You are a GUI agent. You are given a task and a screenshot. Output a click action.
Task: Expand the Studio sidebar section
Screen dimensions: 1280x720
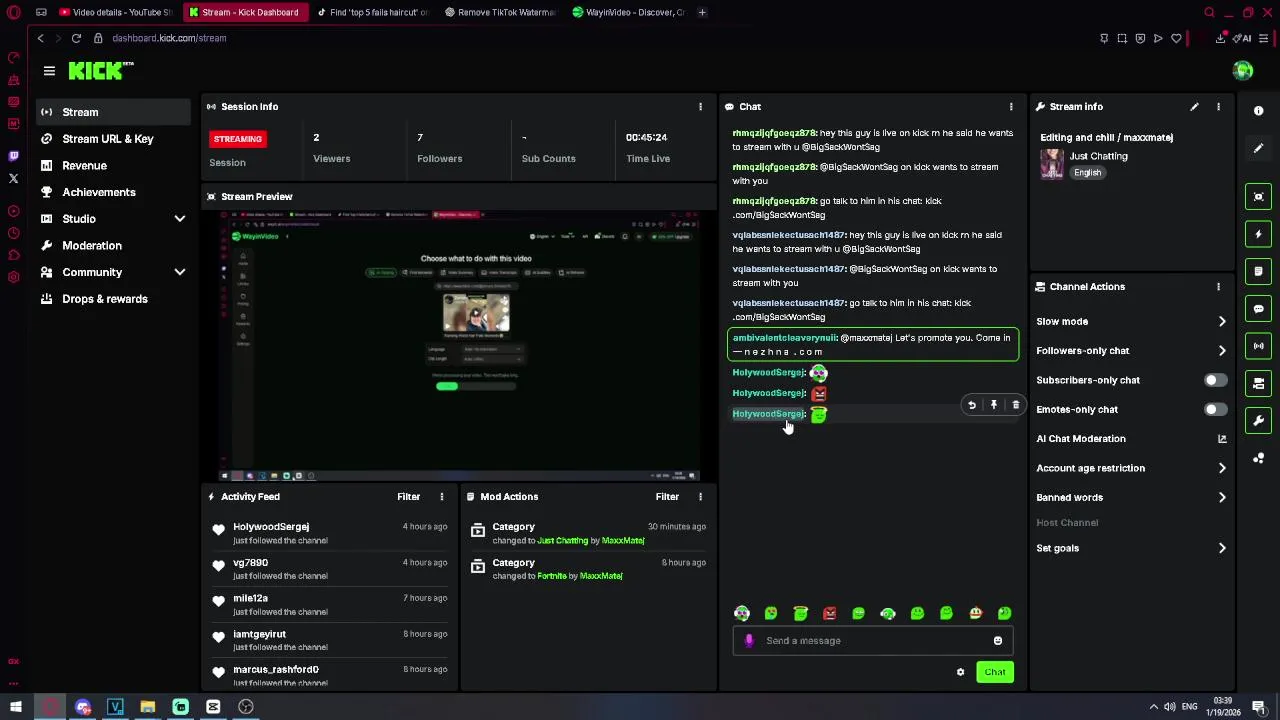pyautogui.click(x=180, y=219)
